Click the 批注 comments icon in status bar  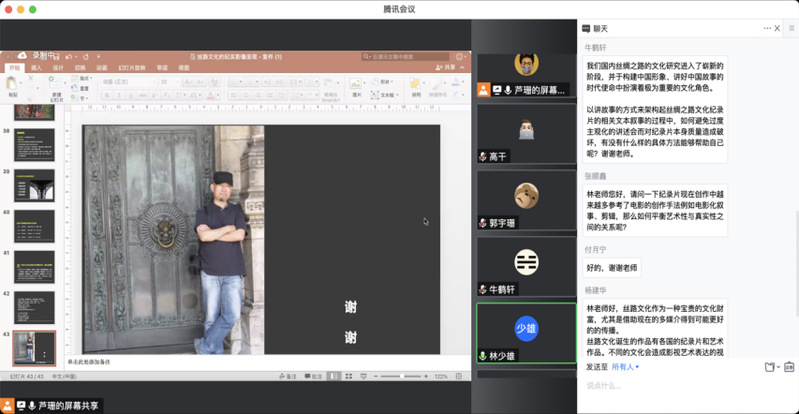click(x=308, y=376)
